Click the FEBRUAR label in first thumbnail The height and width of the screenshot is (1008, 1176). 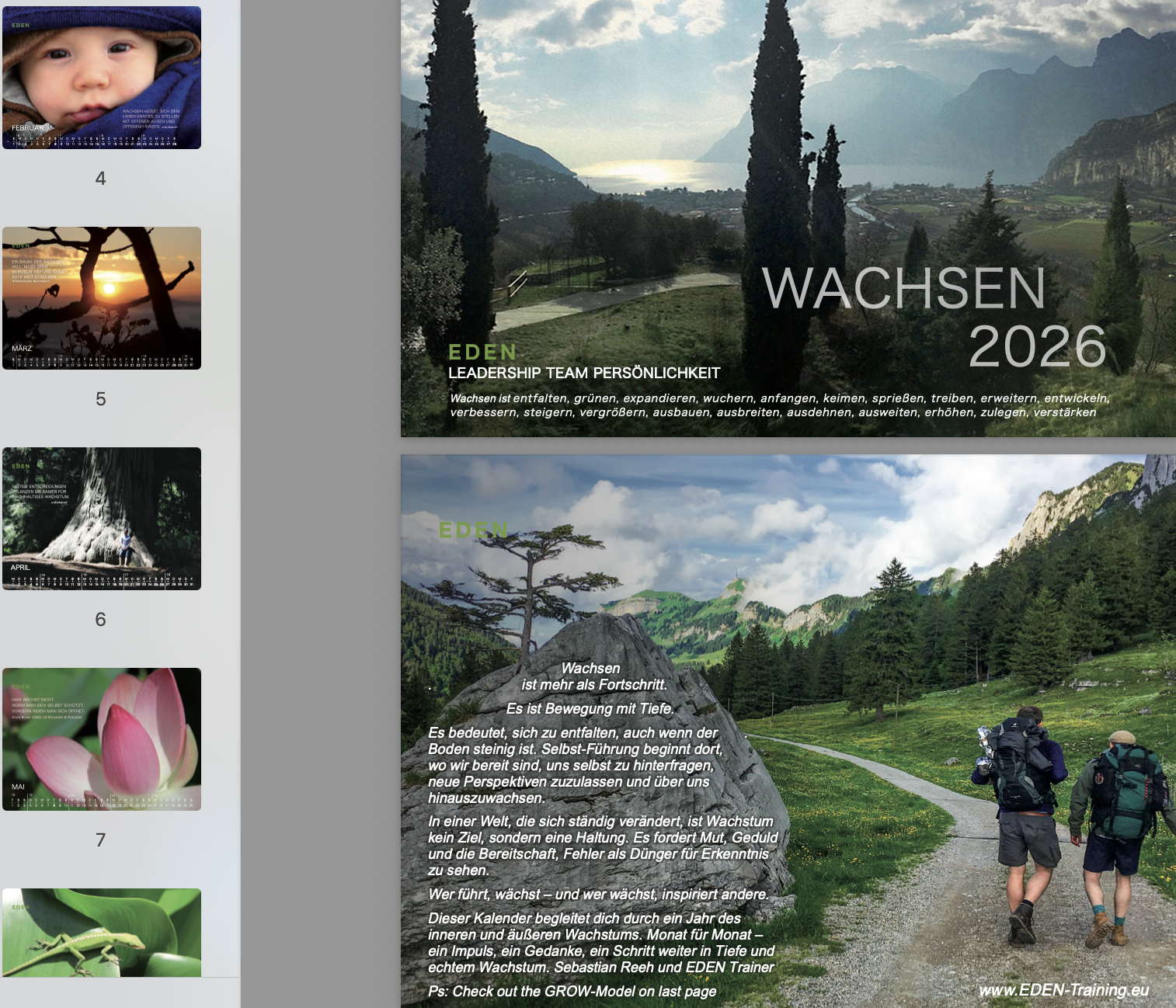(28, 128)
